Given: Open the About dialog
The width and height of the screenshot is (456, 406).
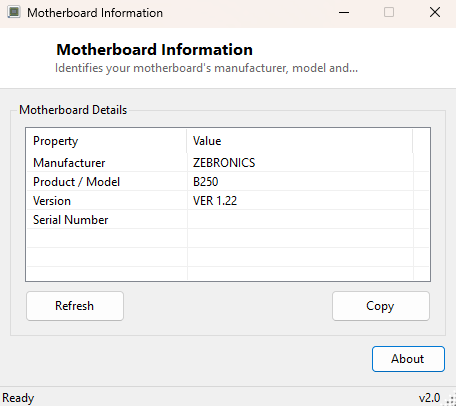Looking at the screenshot, I should (408, 359).
